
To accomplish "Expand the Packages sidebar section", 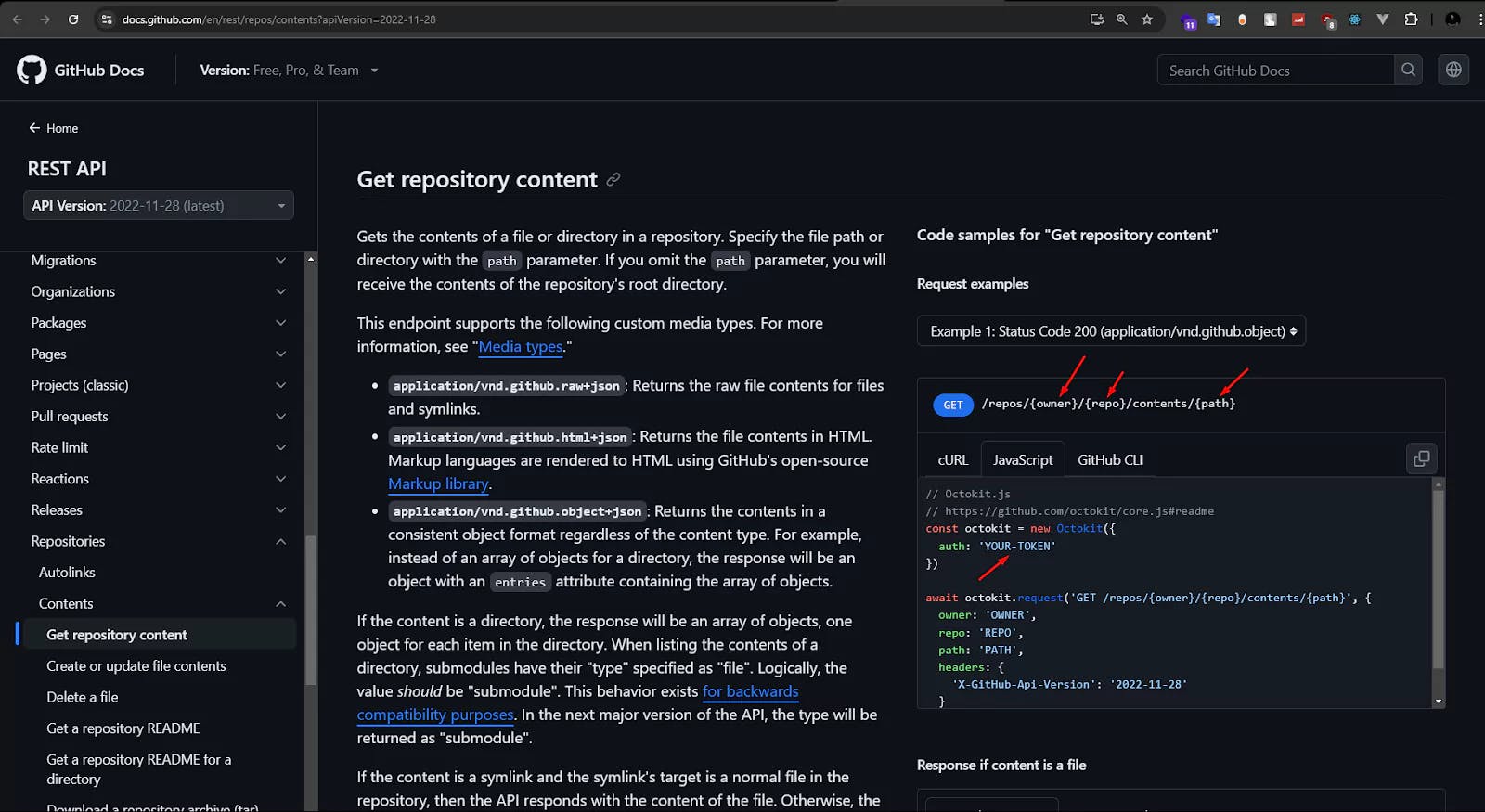I will point(159,323).
